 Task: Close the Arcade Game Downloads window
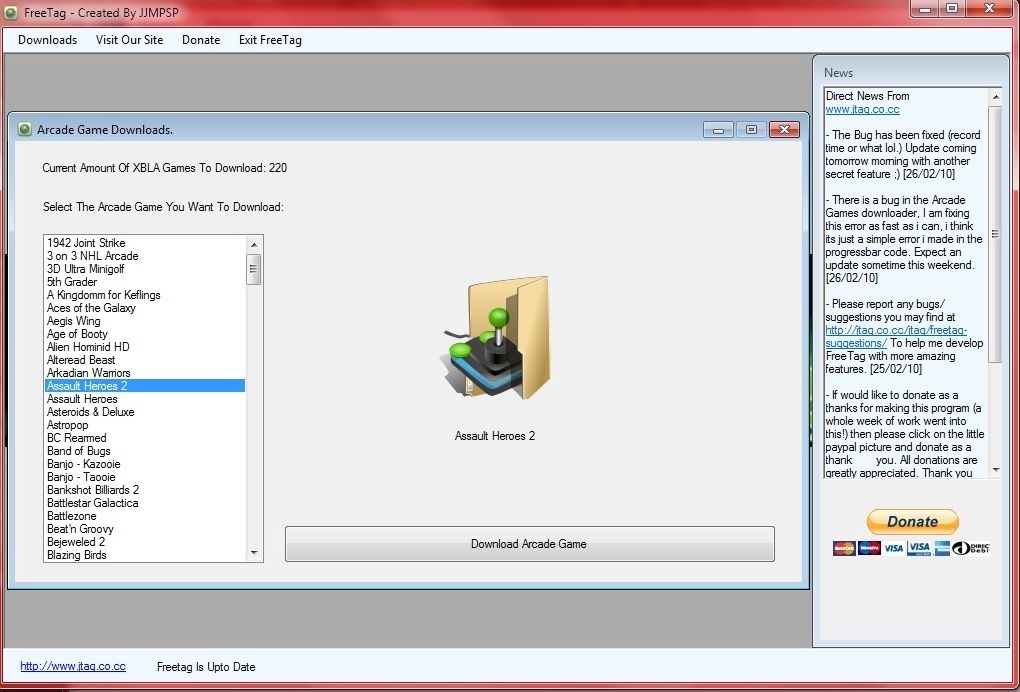(785, 129)
